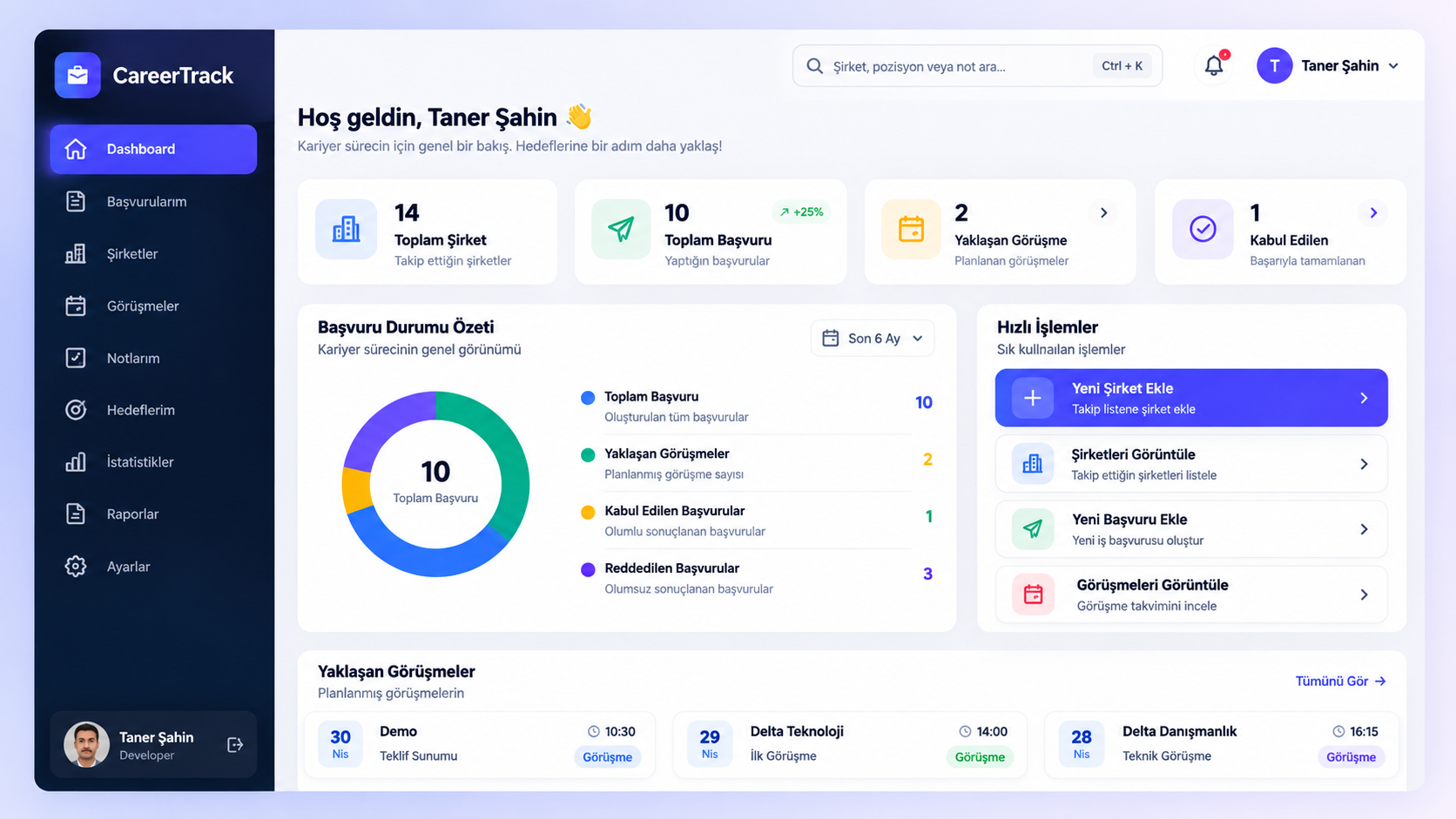Image resolution: width=1456 pixels, height=819 pixels.
Task: Open notifications bell icon
Action: click(1214, 65)
